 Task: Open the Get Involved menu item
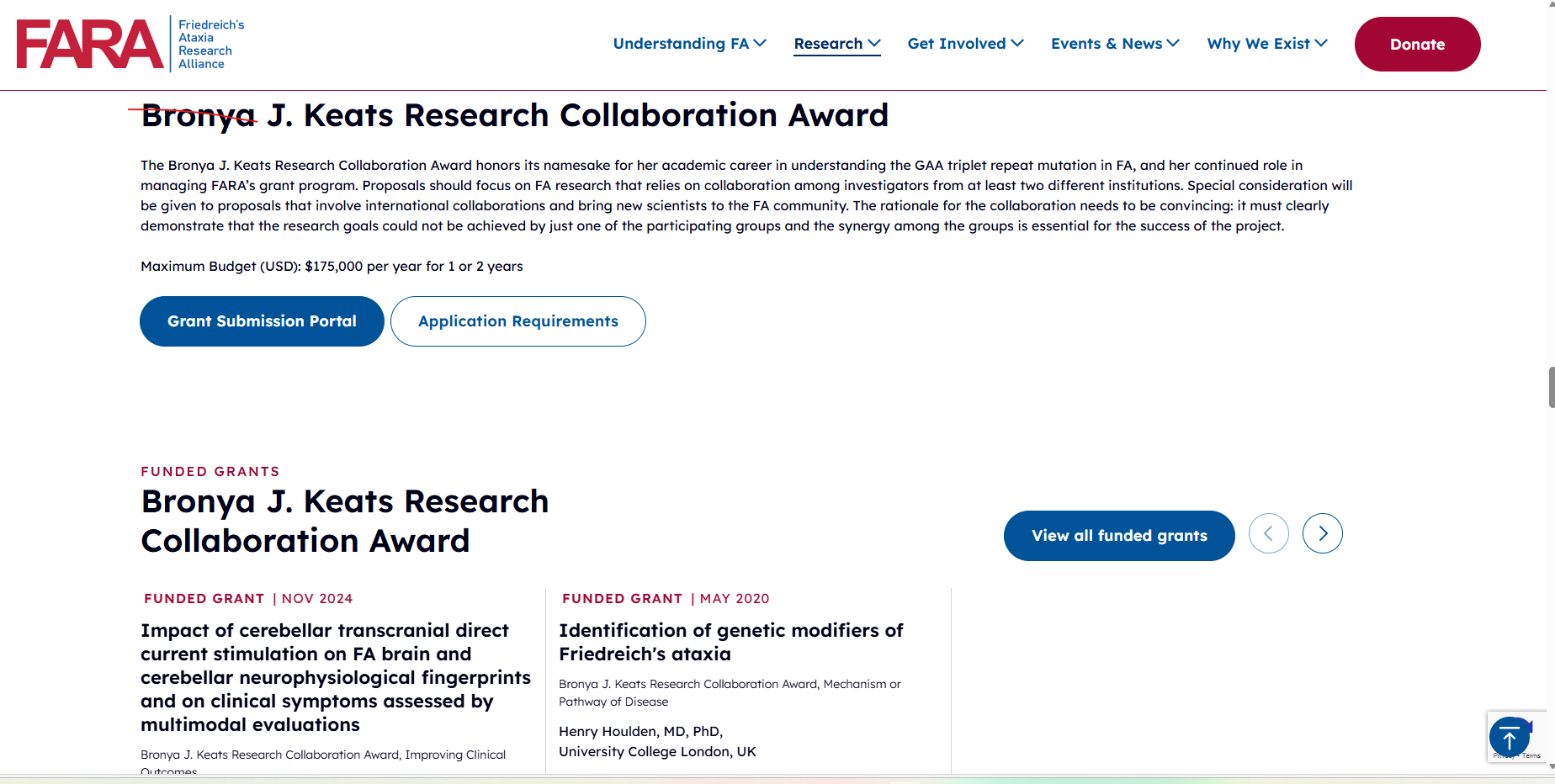click(956, 44)
